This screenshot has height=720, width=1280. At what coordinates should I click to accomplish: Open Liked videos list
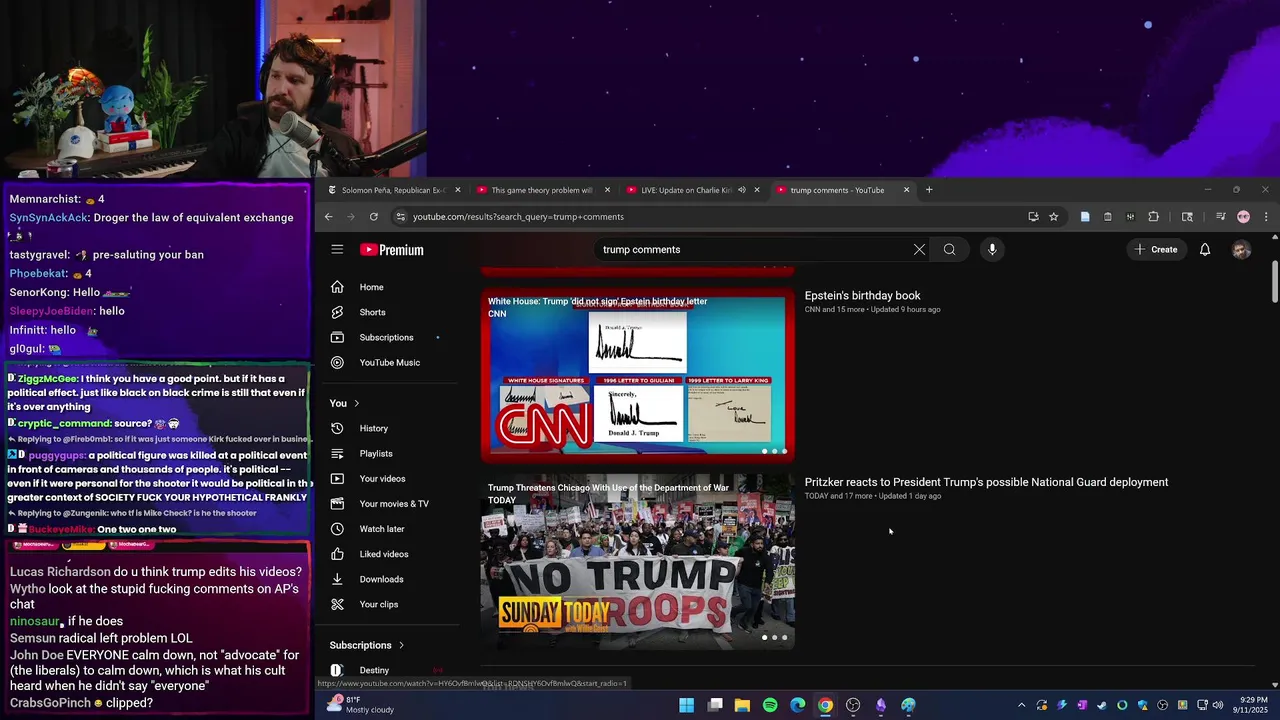tap(388, 554)
